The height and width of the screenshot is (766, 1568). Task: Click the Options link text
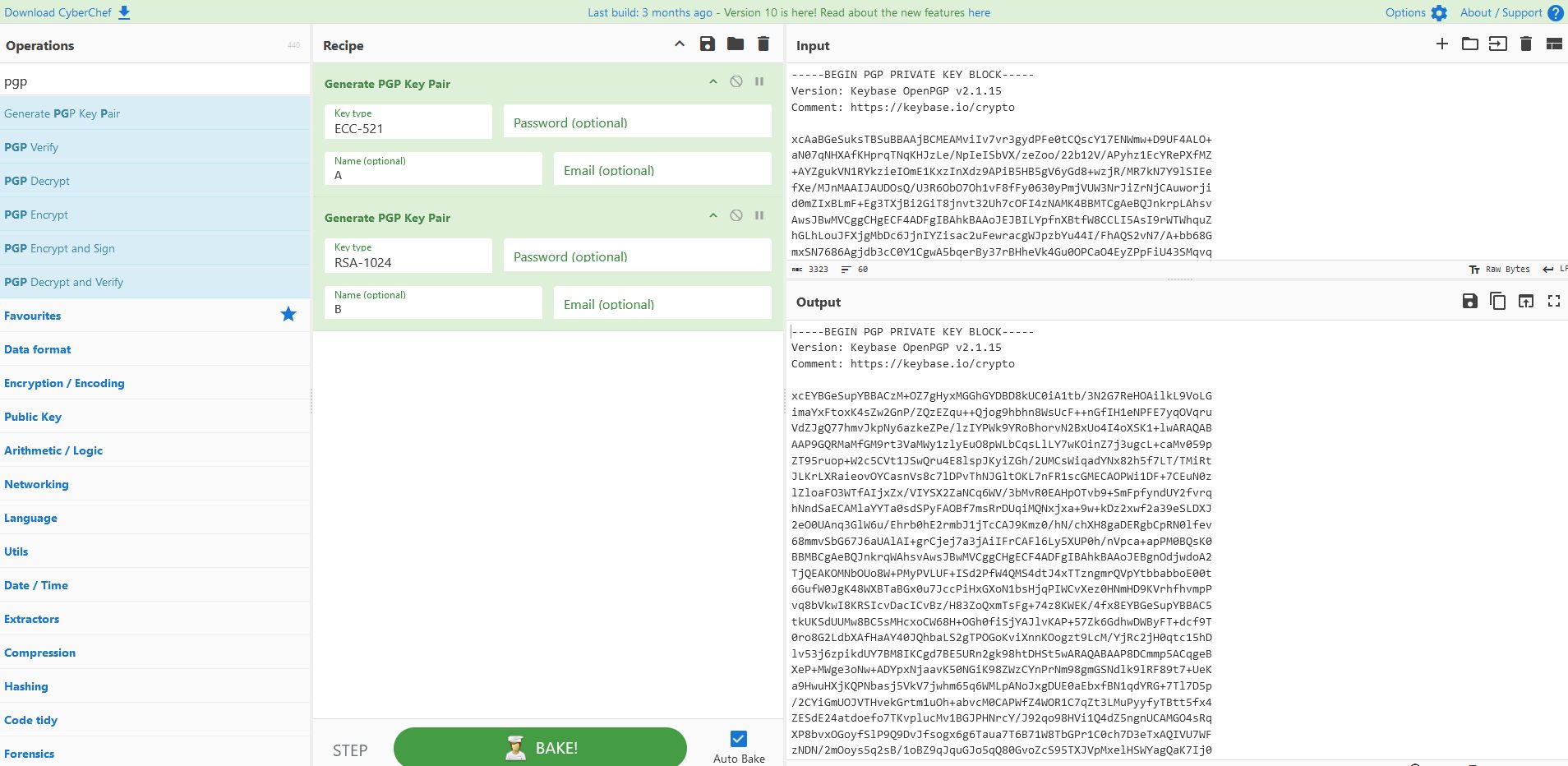pyautogui.click(x=1405, y=12)
